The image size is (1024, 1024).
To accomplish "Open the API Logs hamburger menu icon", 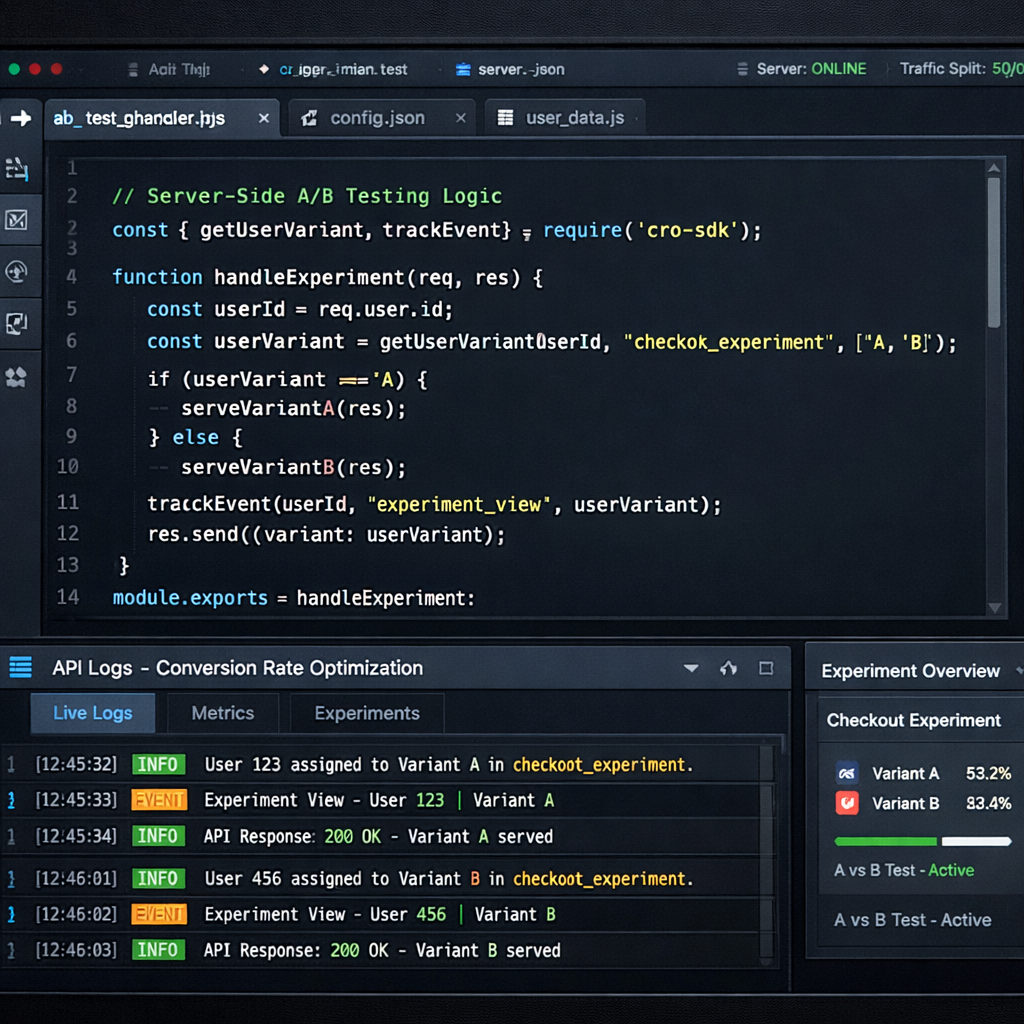I will (20, 667).
